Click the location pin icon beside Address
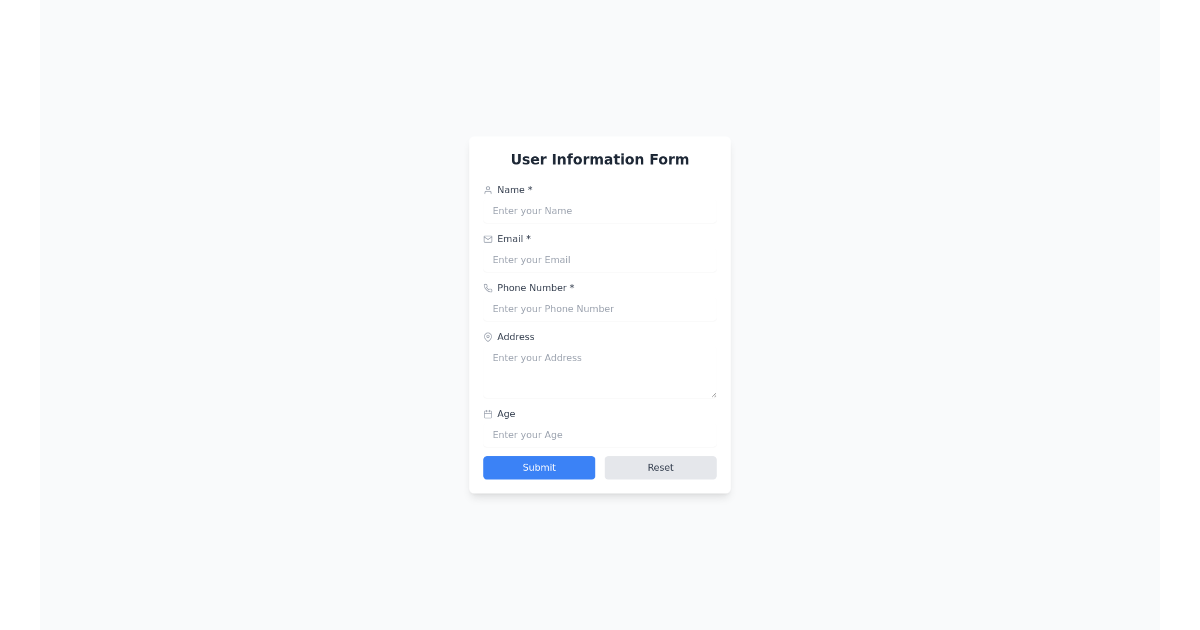Image resolution: width=1200 pixels, height=630 pixels. click(x=487, y=337)
